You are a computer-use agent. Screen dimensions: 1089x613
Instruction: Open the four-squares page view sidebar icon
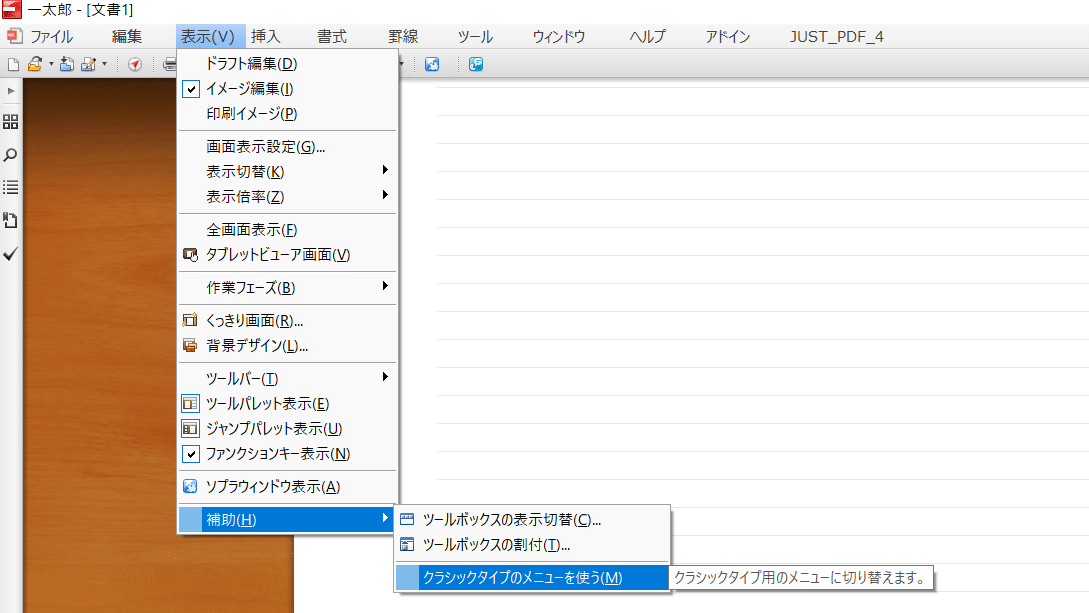tap(10, 122)
